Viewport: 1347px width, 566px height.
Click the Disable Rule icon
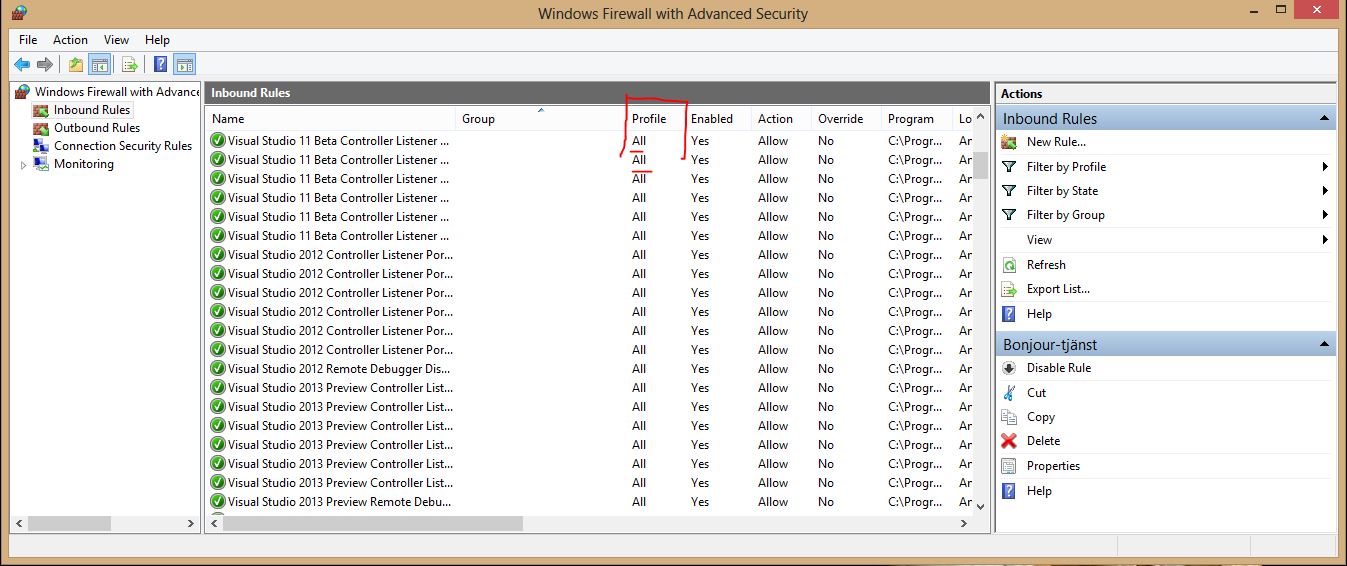coord(1009,368)
